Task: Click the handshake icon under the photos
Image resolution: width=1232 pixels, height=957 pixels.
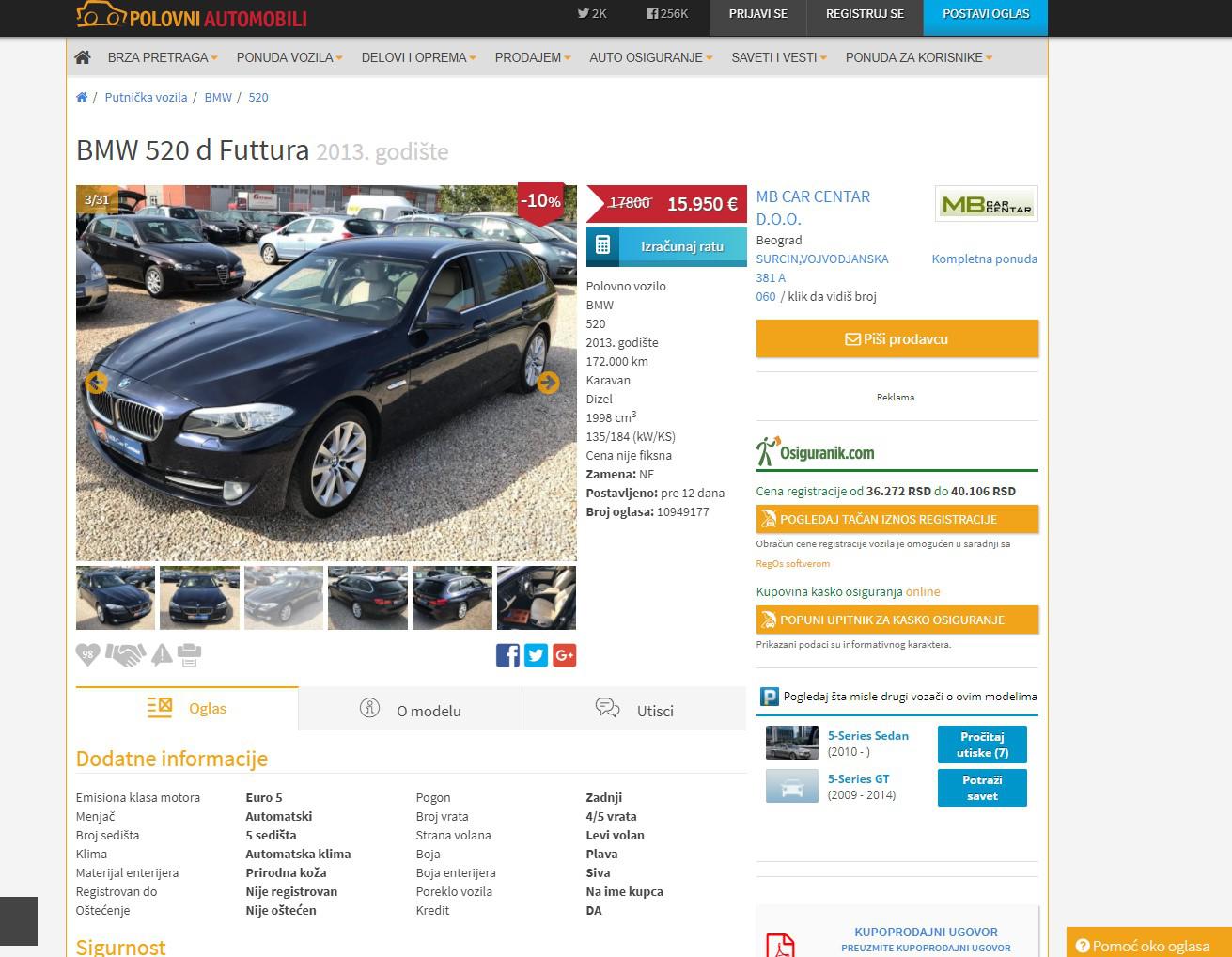Action: coord(125,654)
